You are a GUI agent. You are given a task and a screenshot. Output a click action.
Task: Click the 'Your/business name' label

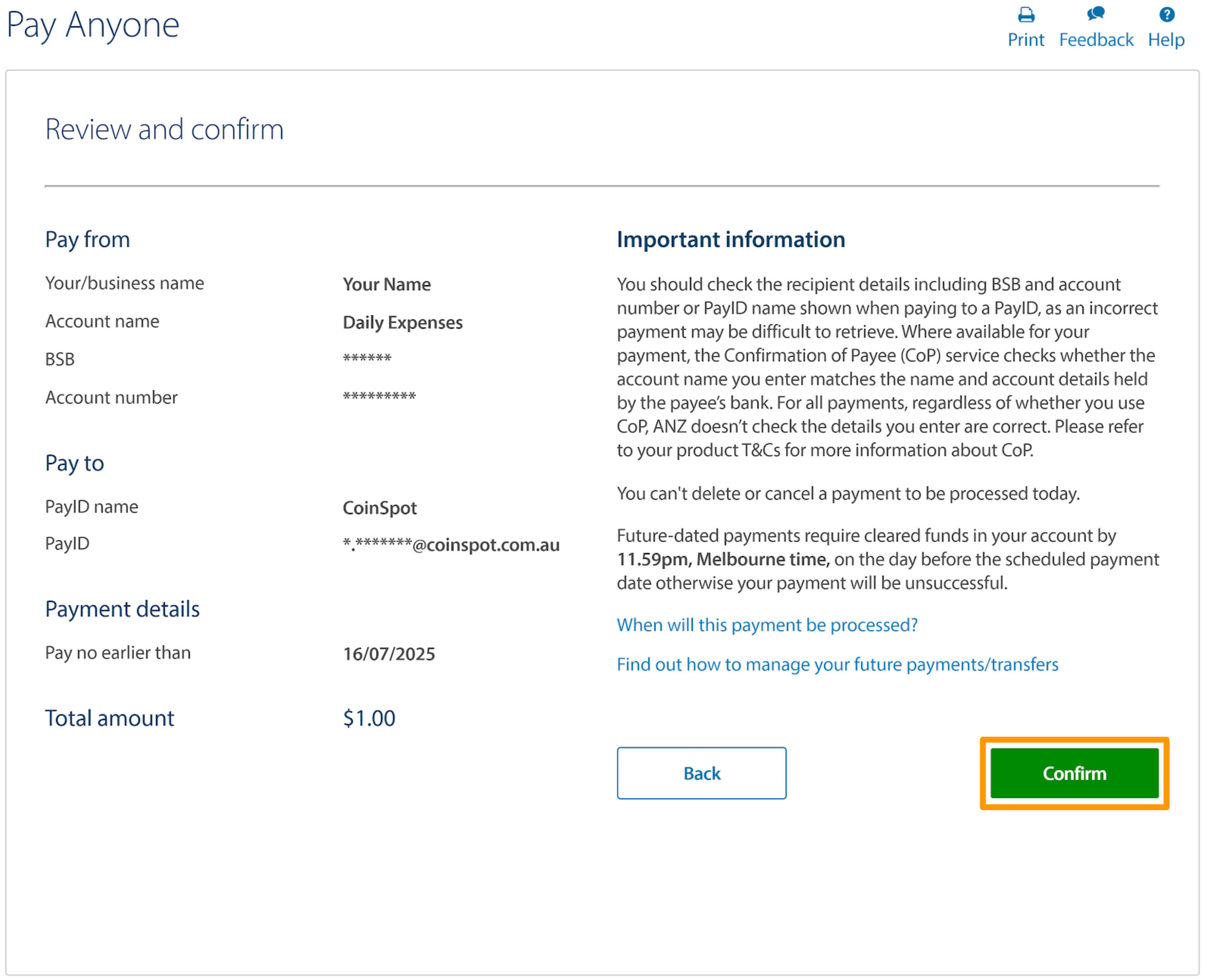coord(125,283)
